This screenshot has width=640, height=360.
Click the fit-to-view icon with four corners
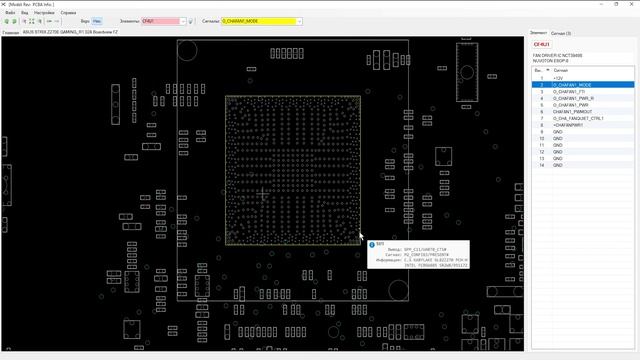(x=32, y=21)
